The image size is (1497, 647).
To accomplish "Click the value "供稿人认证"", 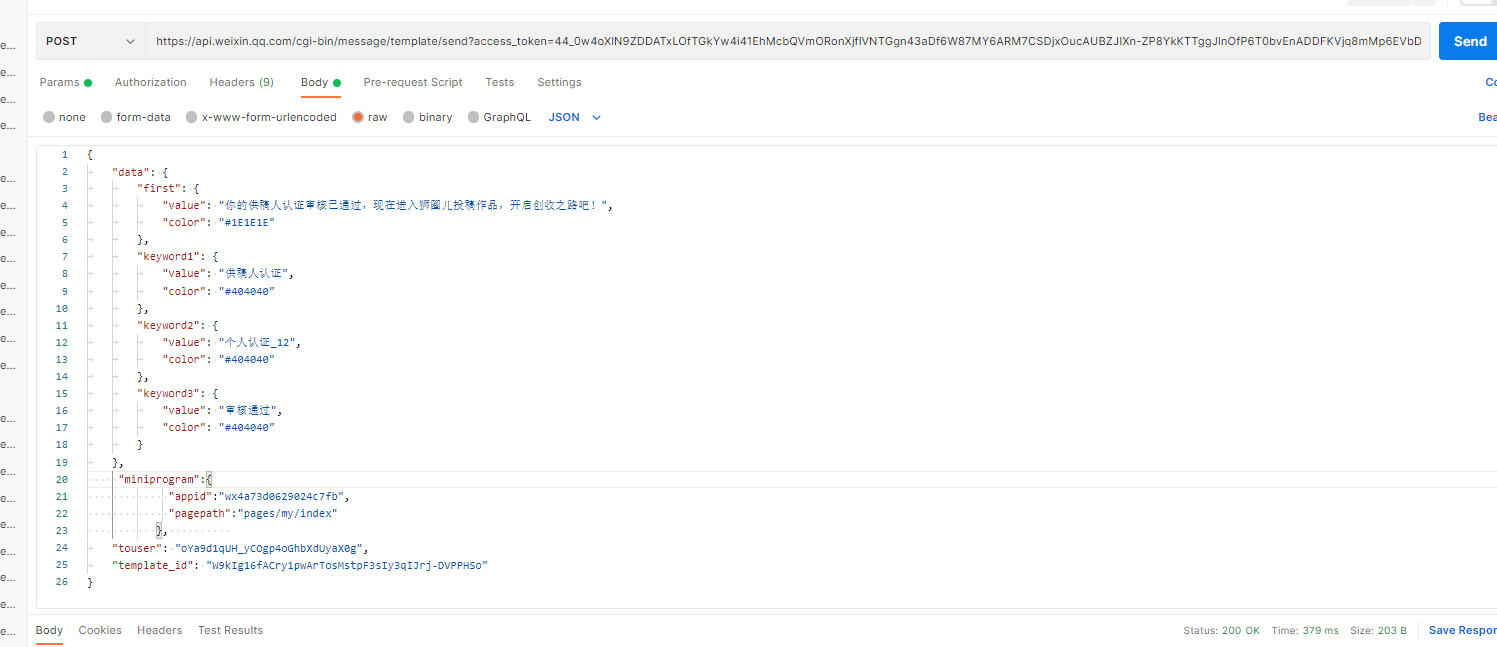I will tap(256, 274).
